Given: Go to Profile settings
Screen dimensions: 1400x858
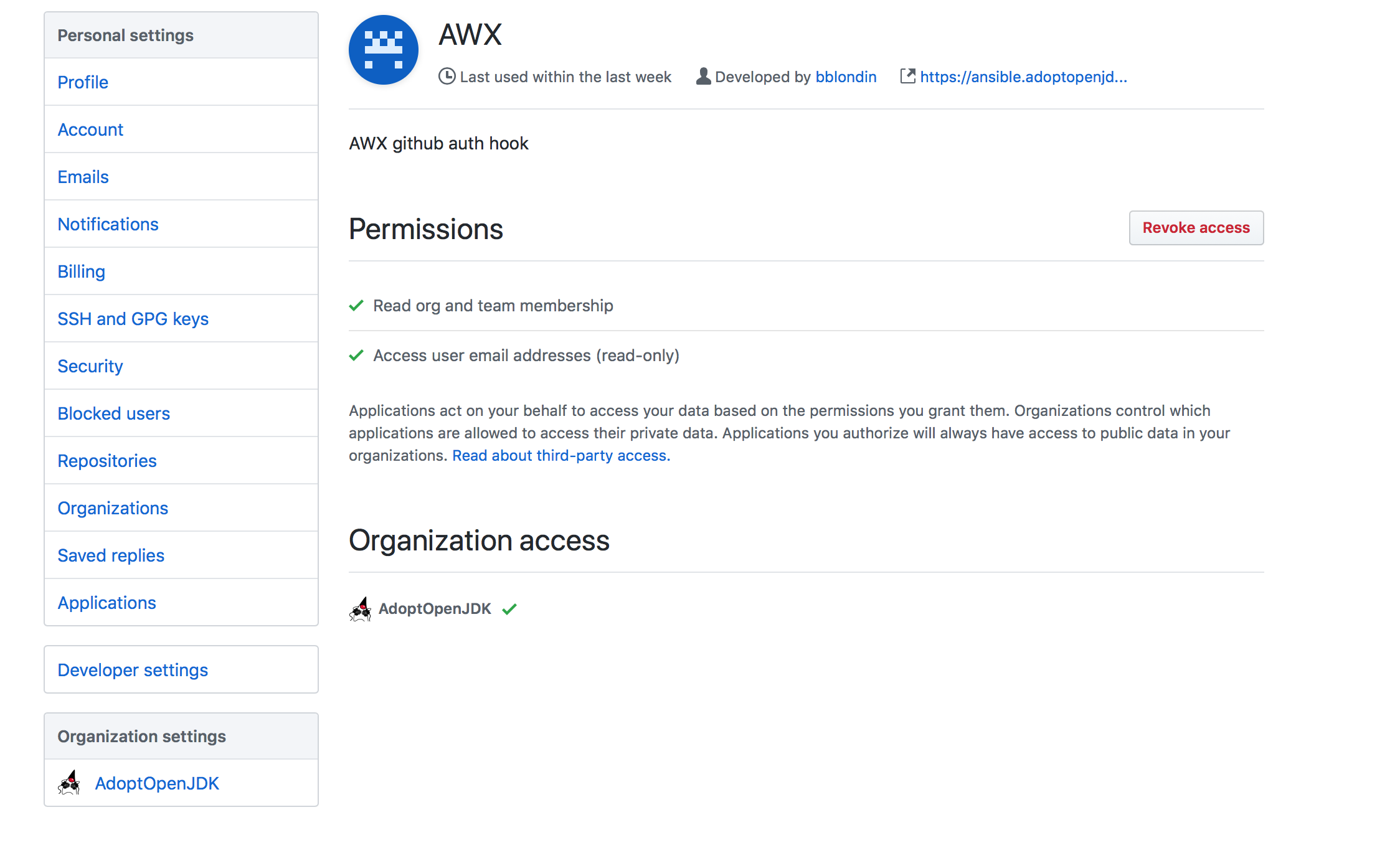Looking at the screenshot, I should 83,82.
